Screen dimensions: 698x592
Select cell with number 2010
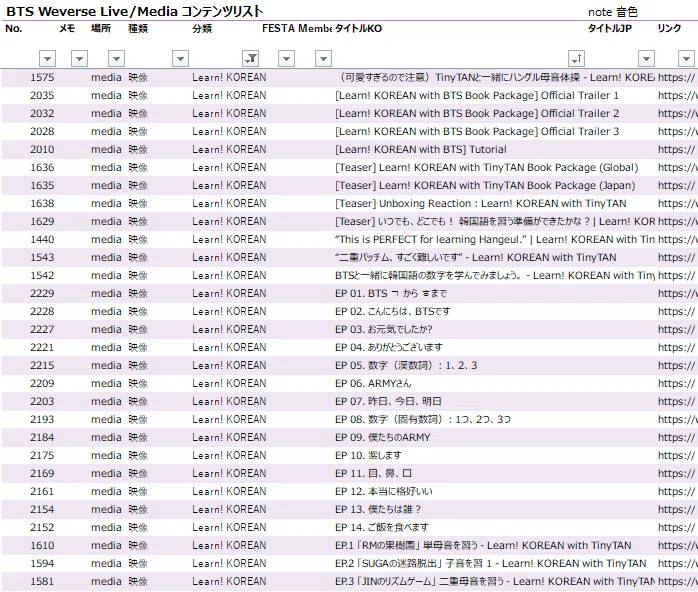pos(42,150)
